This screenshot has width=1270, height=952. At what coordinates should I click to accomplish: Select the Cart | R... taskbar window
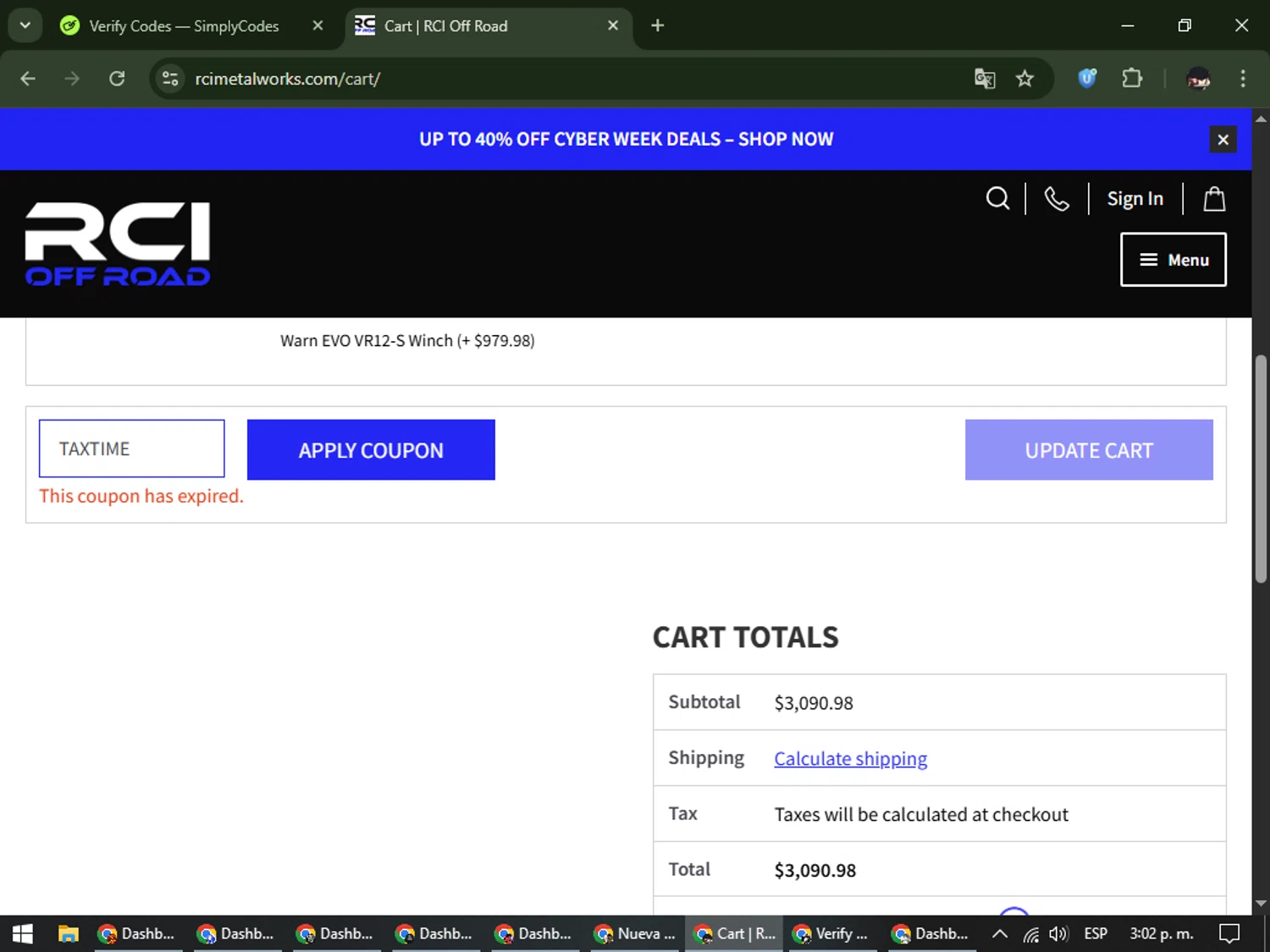(733, 933)
